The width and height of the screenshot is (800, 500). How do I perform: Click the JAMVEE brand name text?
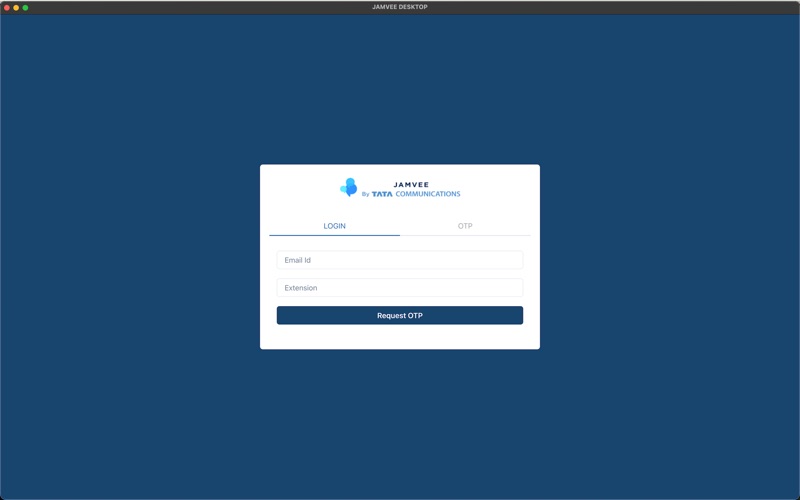pyautogui.click(x=411, y=185)
